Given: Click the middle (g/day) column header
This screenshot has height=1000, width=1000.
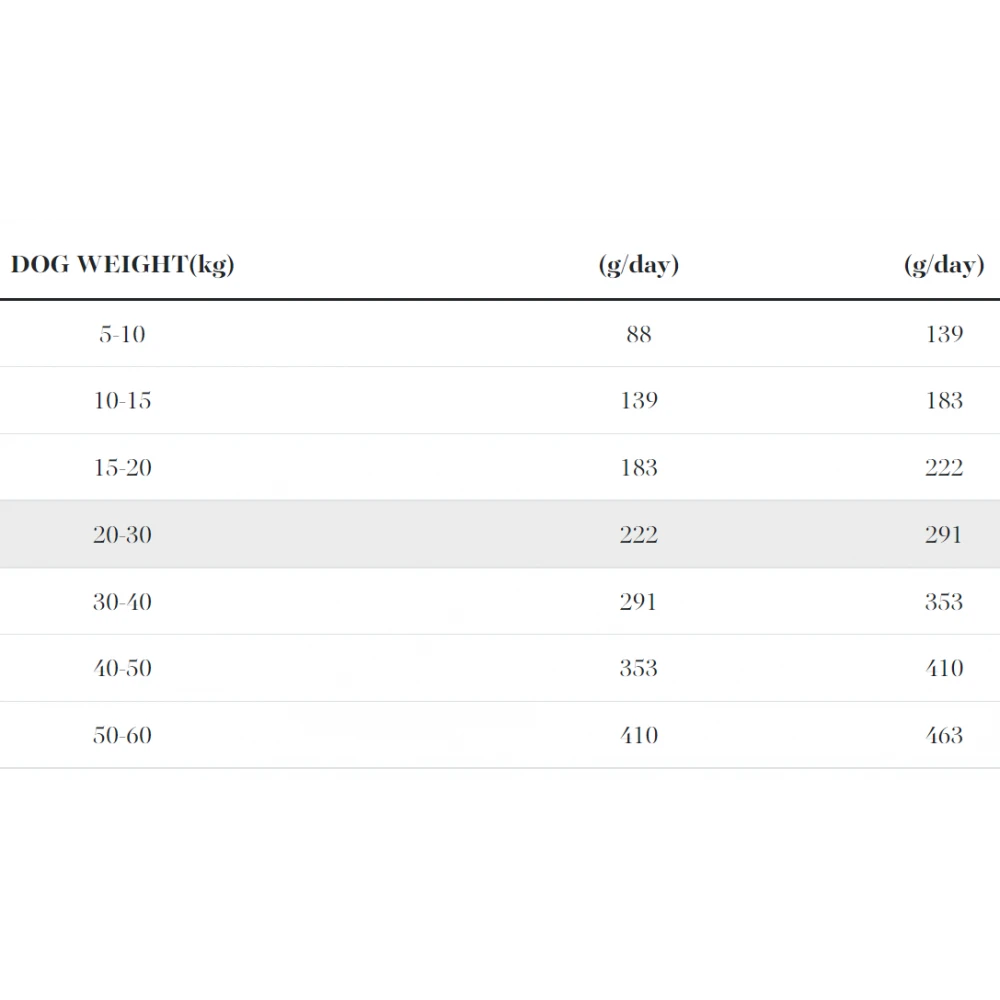Looking at the screenshot, I should point(638,265).
